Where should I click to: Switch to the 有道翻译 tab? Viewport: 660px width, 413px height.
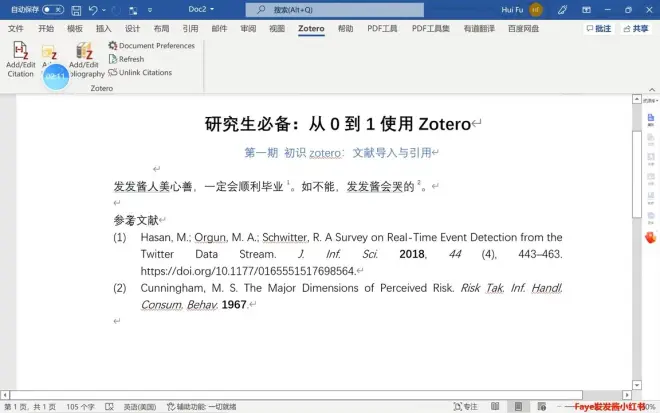(479, 28)
